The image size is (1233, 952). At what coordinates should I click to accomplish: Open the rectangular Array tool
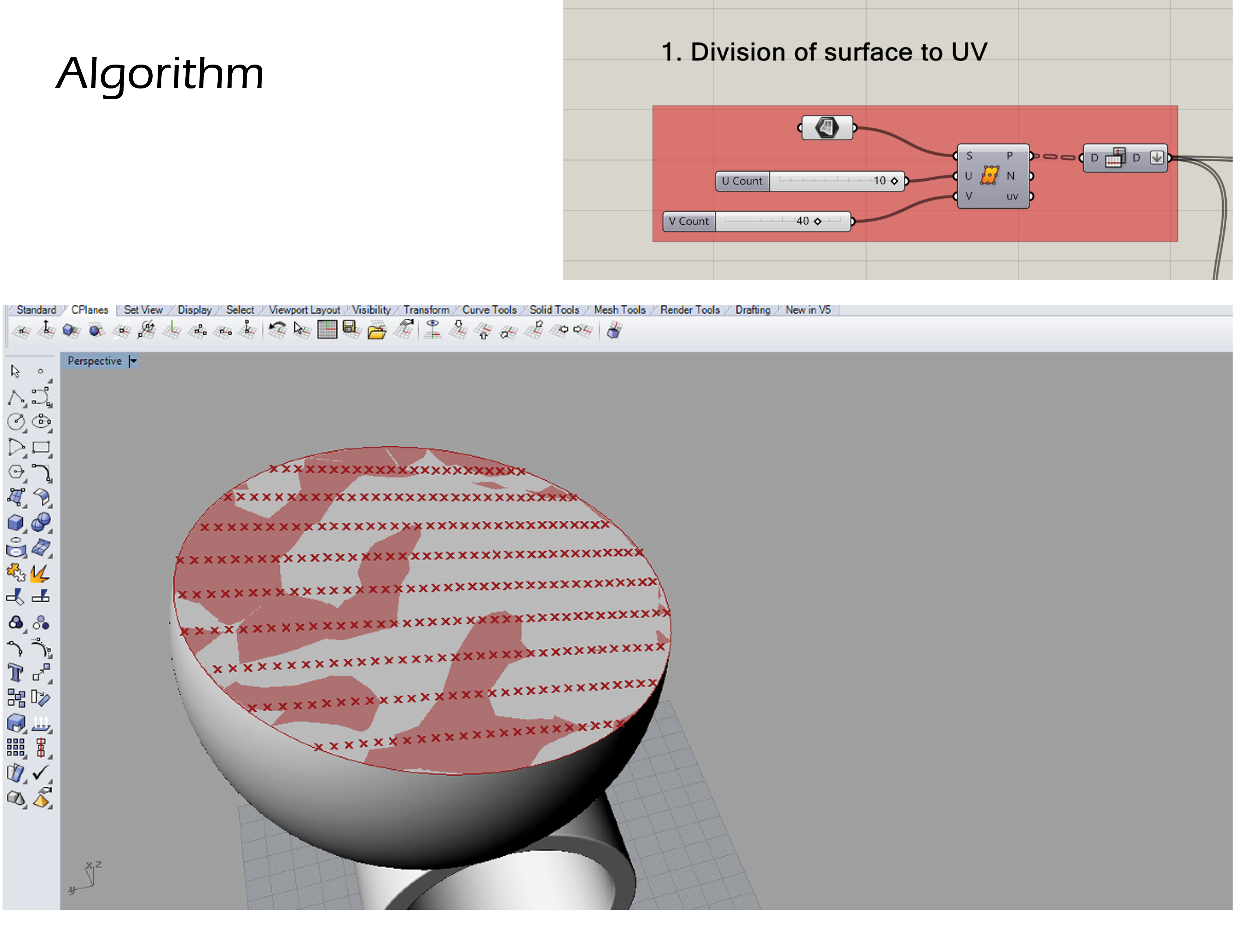pos(15,747)
